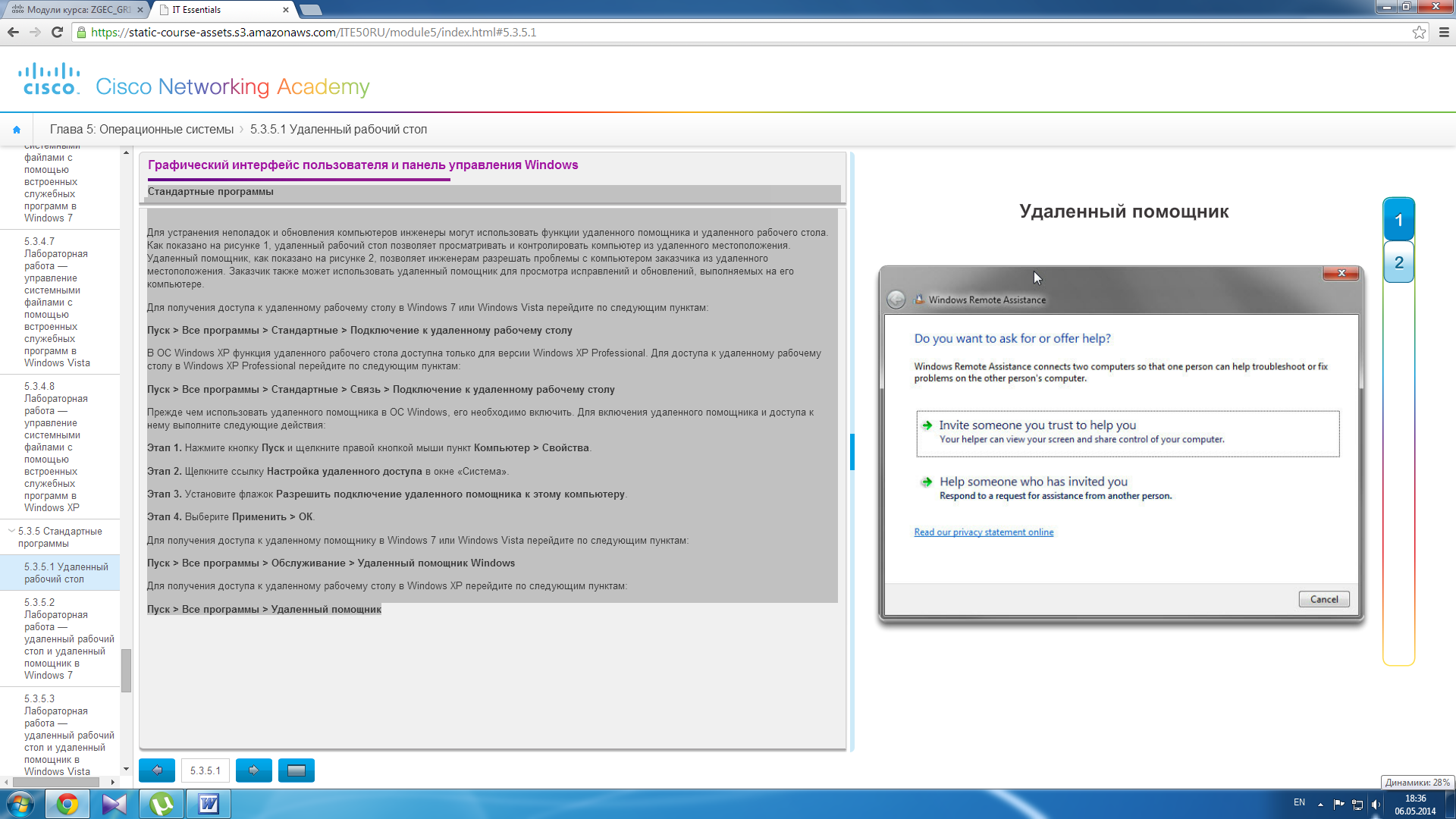Click the 5.3.5.1 page number field
1456x819 pixels.
(x=206, y=770)
